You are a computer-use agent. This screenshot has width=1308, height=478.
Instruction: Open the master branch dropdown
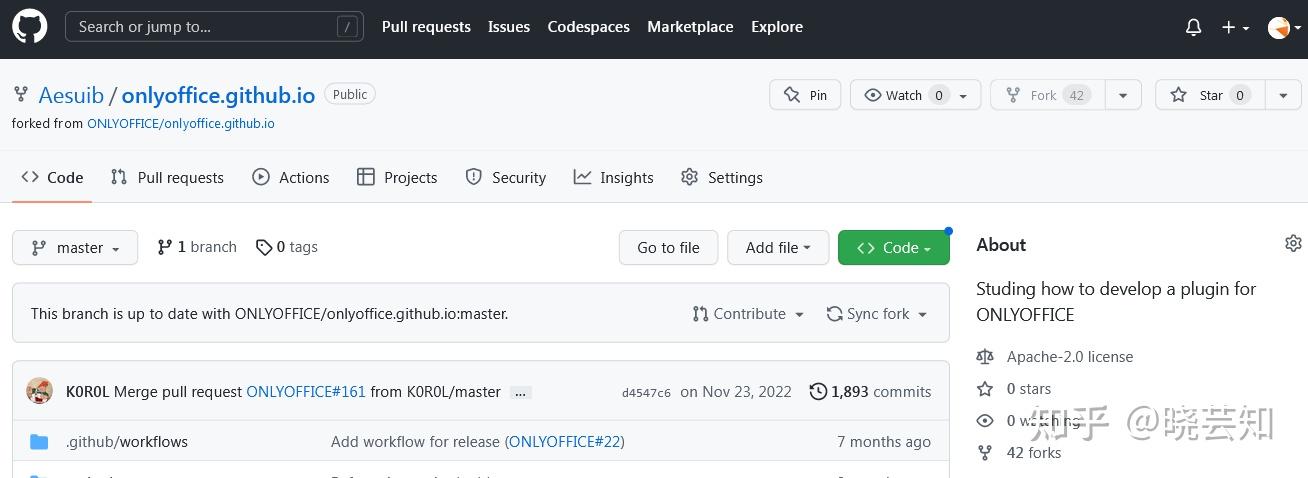75,248
